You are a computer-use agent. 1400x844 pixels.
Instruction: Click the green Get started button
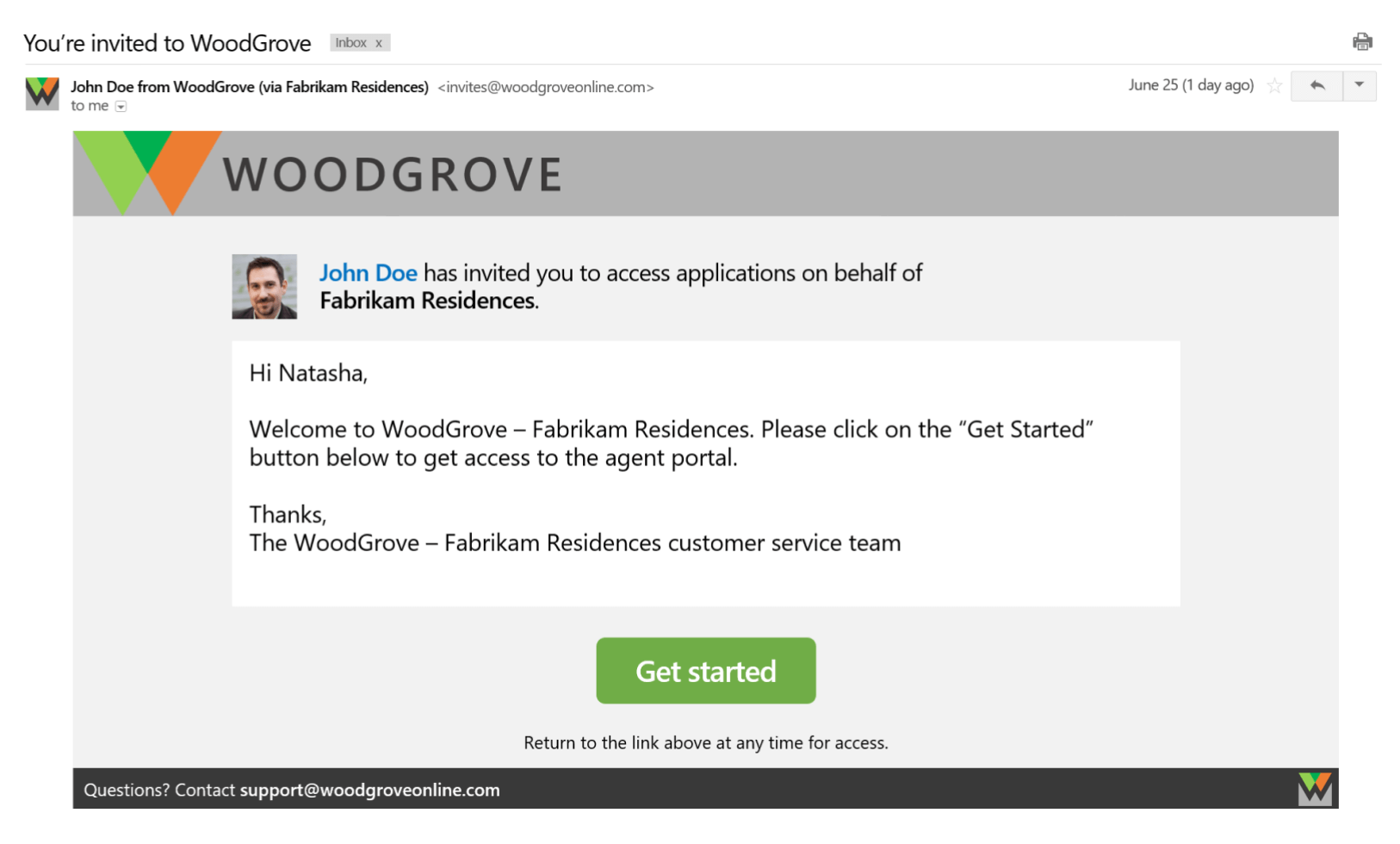point(705,671)
